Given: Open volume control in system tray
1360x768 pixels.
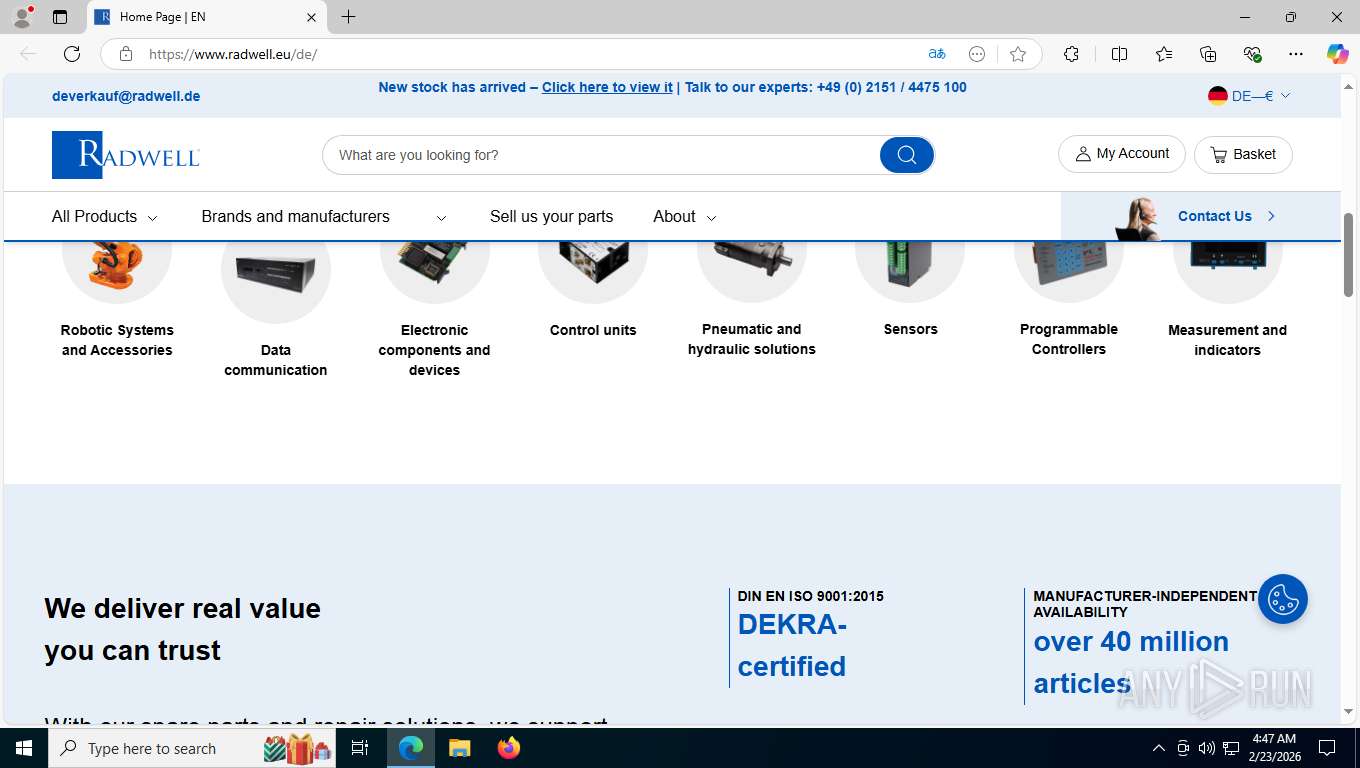Looking at the screenshot, I should [x=1206, y=748].
